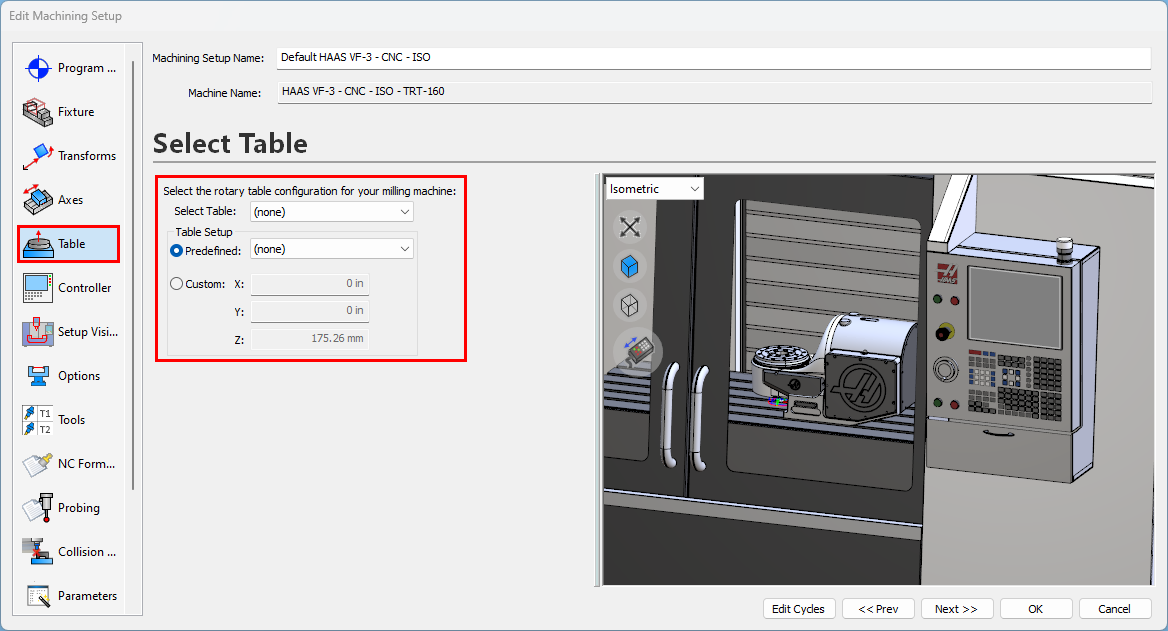Go to the Parameters page label
This screenshot has height=631, width=1168.
click(x=87, y=595)
